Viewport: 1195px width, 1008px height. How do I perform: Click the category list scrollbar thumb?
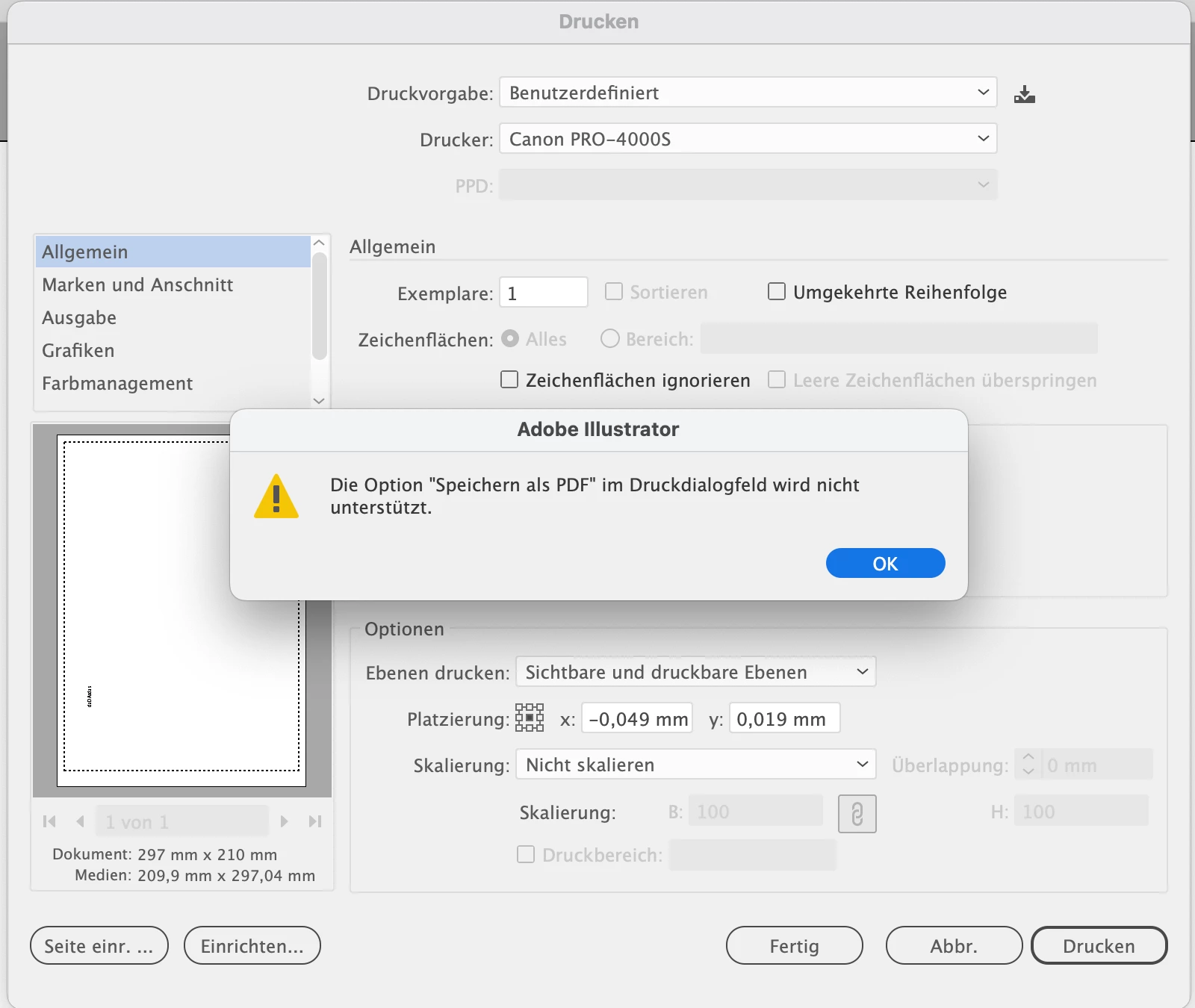(x=319, y=306)
